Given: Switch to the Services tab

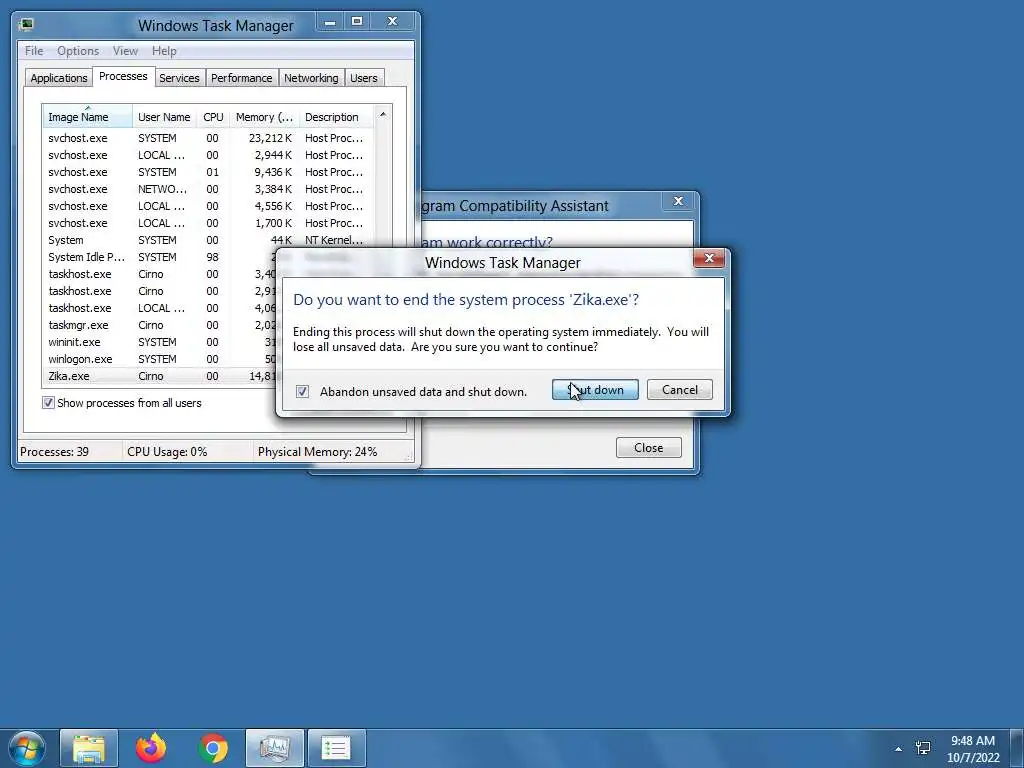Looking at the screenshot, I should pyautogui.click(x=180, y=78).
